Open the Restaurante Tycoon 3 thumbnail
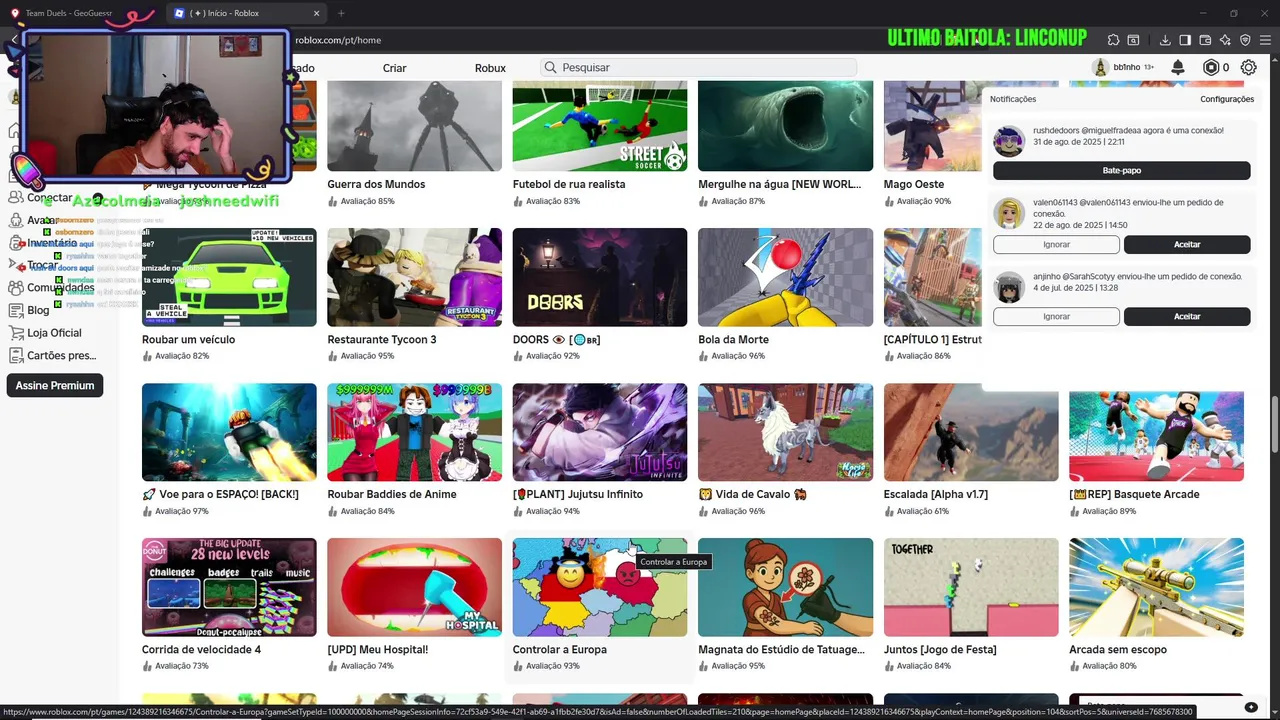 pos(414,277)
